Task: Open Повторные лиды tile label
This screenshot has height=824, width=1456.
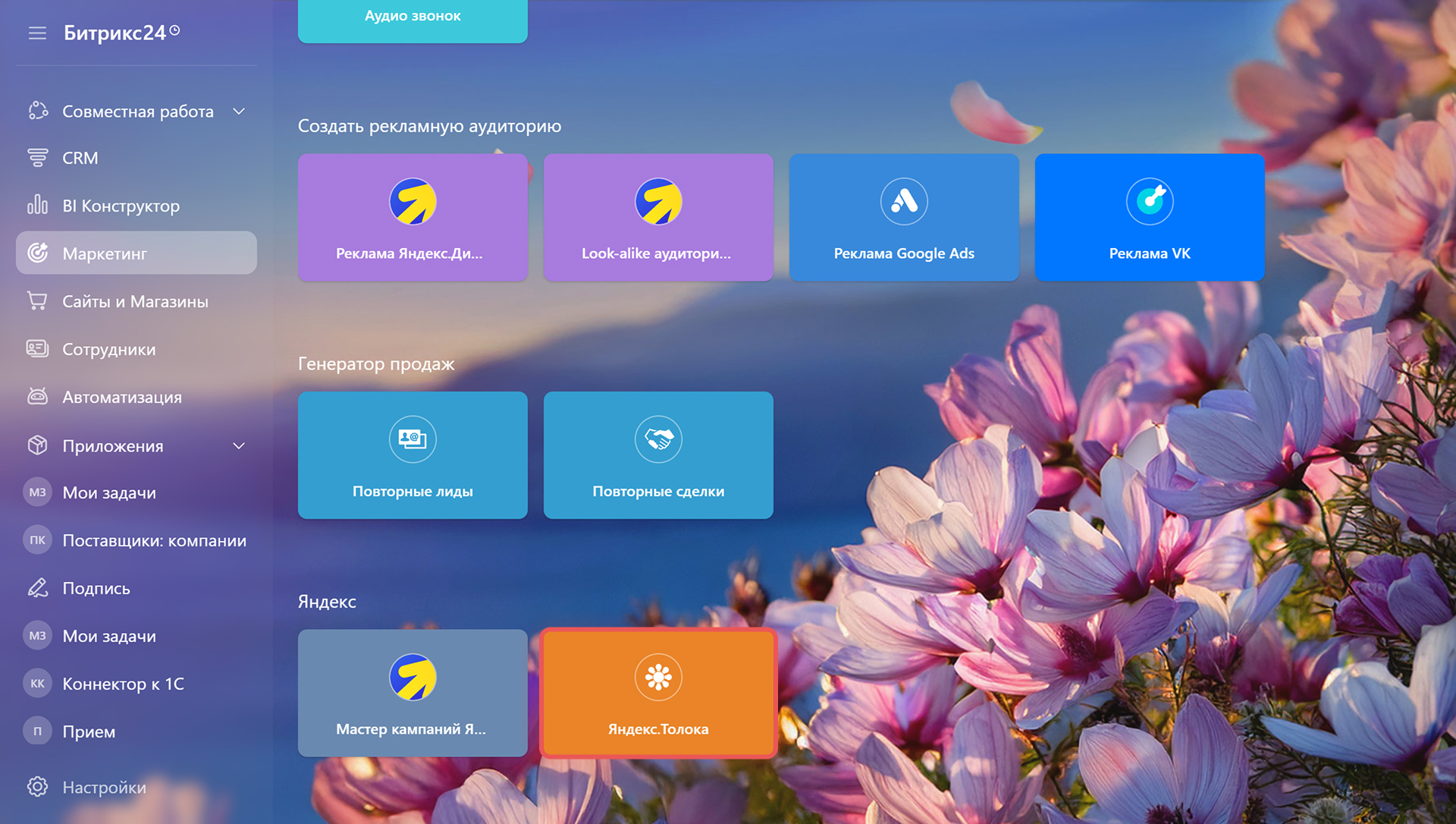Action: (x=413, y=492)
